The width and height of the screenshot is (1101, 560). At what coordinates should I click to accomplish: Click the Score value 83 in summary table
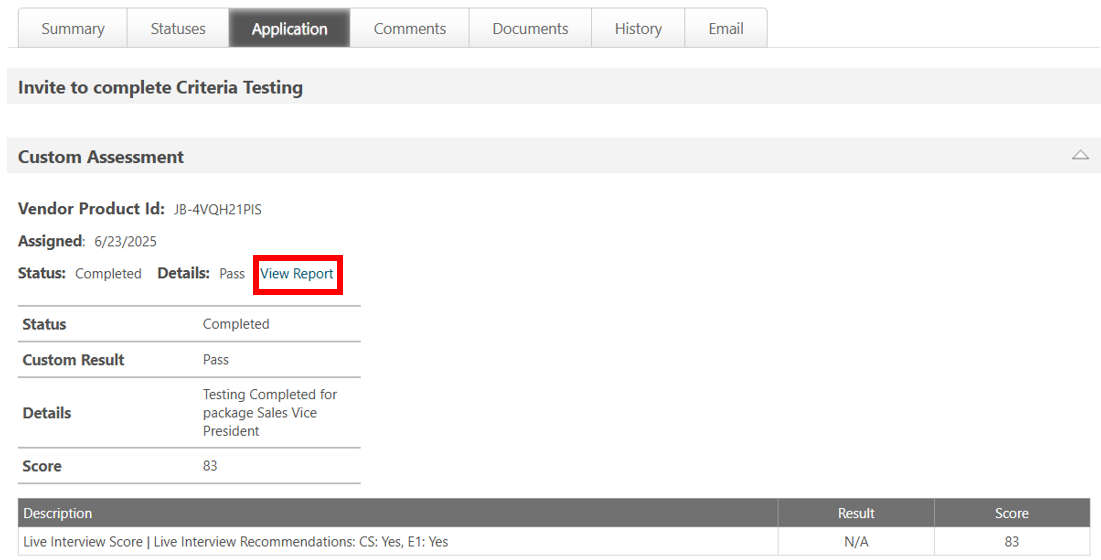pos(210,466)
